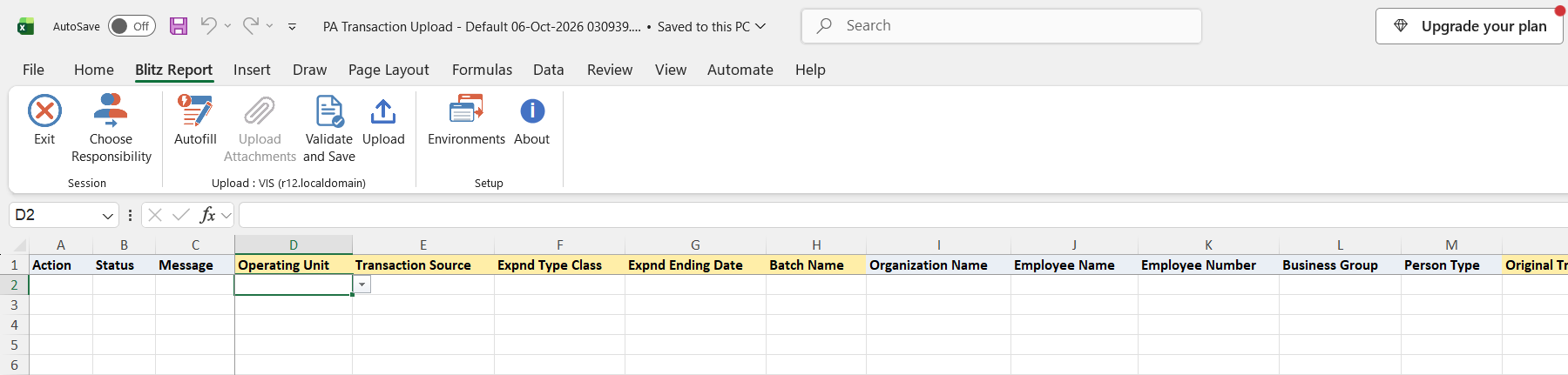Open Undo history dropdown arrow
Image resolution: width=1568 pixels, height=375 pixels.
(228, 26)
